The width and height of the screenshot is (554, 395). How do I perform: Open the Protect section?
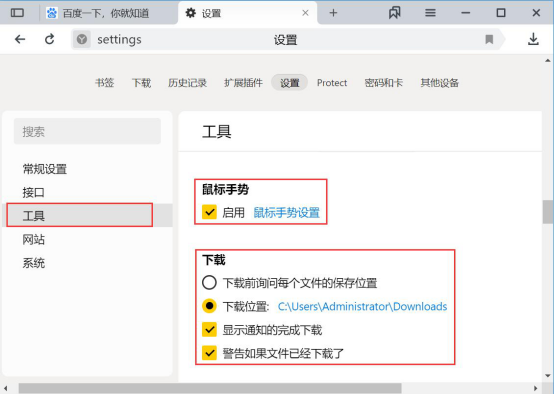332,83
